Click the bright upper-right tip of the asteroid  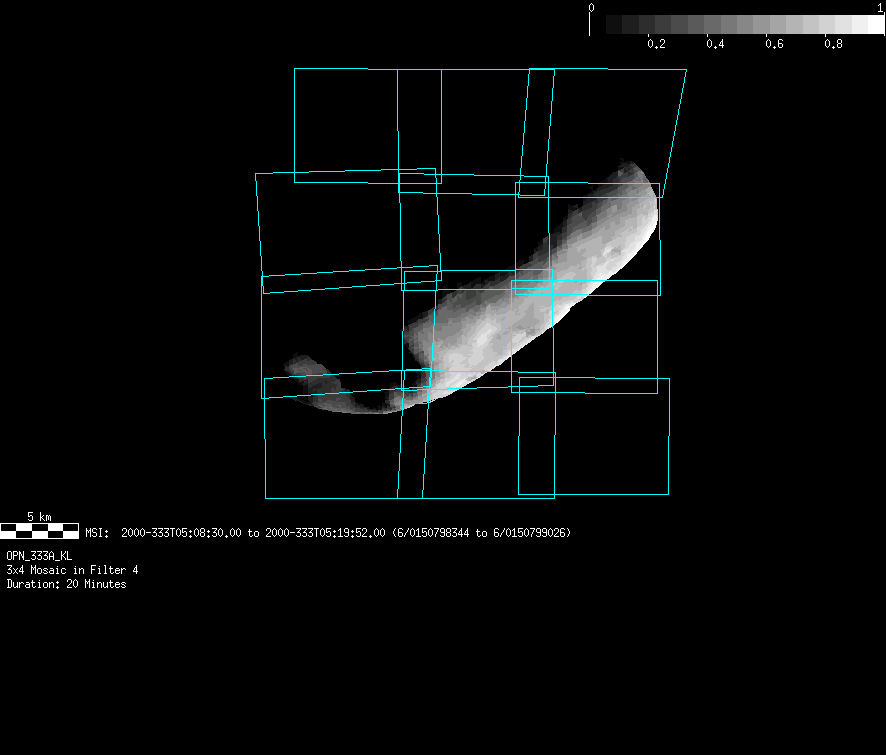click(x=638, y=178)
